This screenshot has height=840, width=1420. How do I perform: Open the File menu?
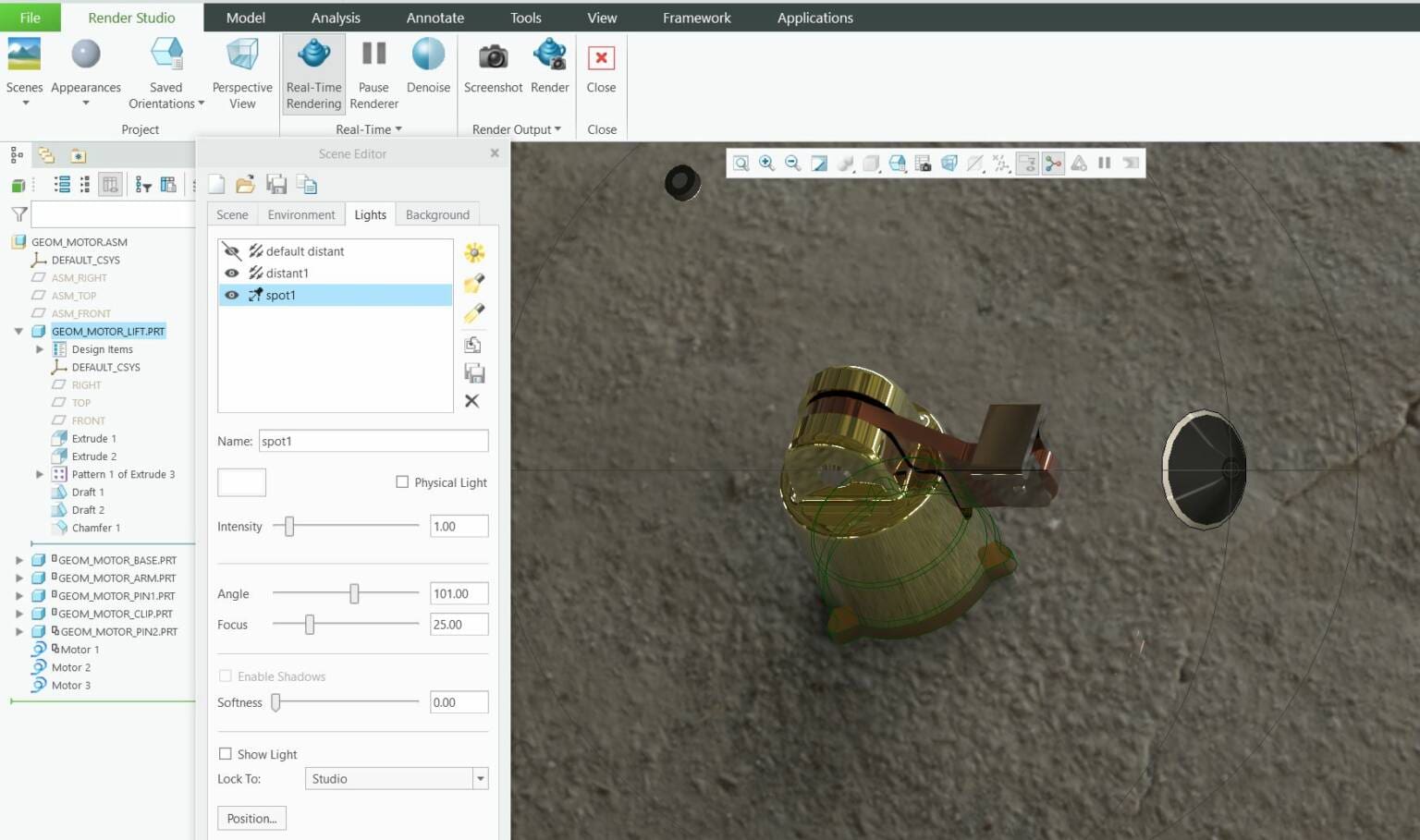[31, 18]
